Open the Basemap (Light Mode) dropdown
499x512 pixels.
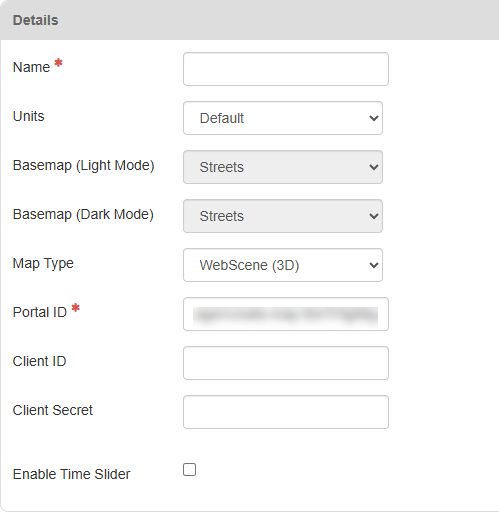pos(283,167)
